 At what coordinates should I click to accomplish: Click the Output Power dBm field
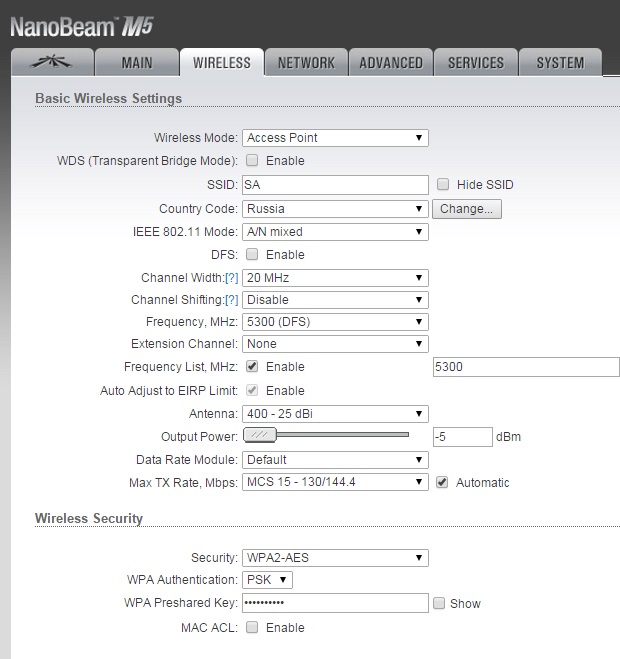coord(462,437)
